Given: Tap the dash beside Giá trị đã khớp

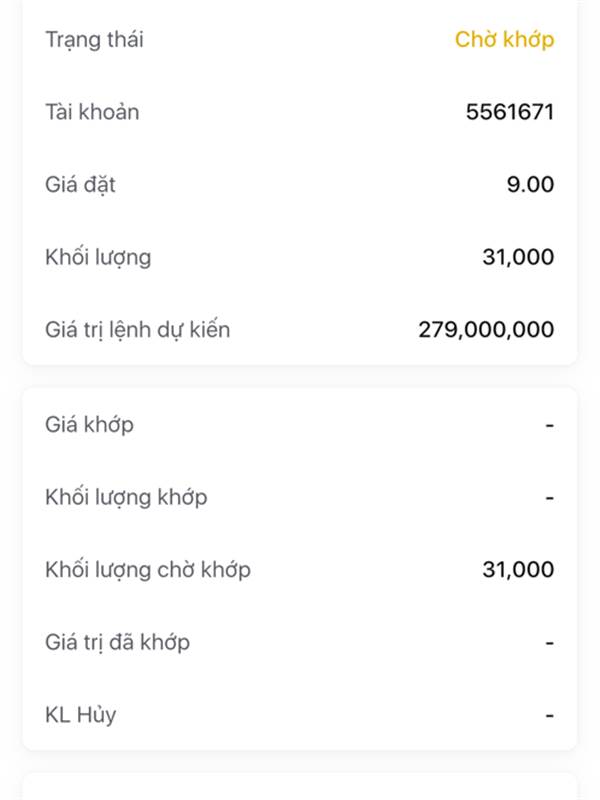Looking at the screenshot, I should click(549, 643).
